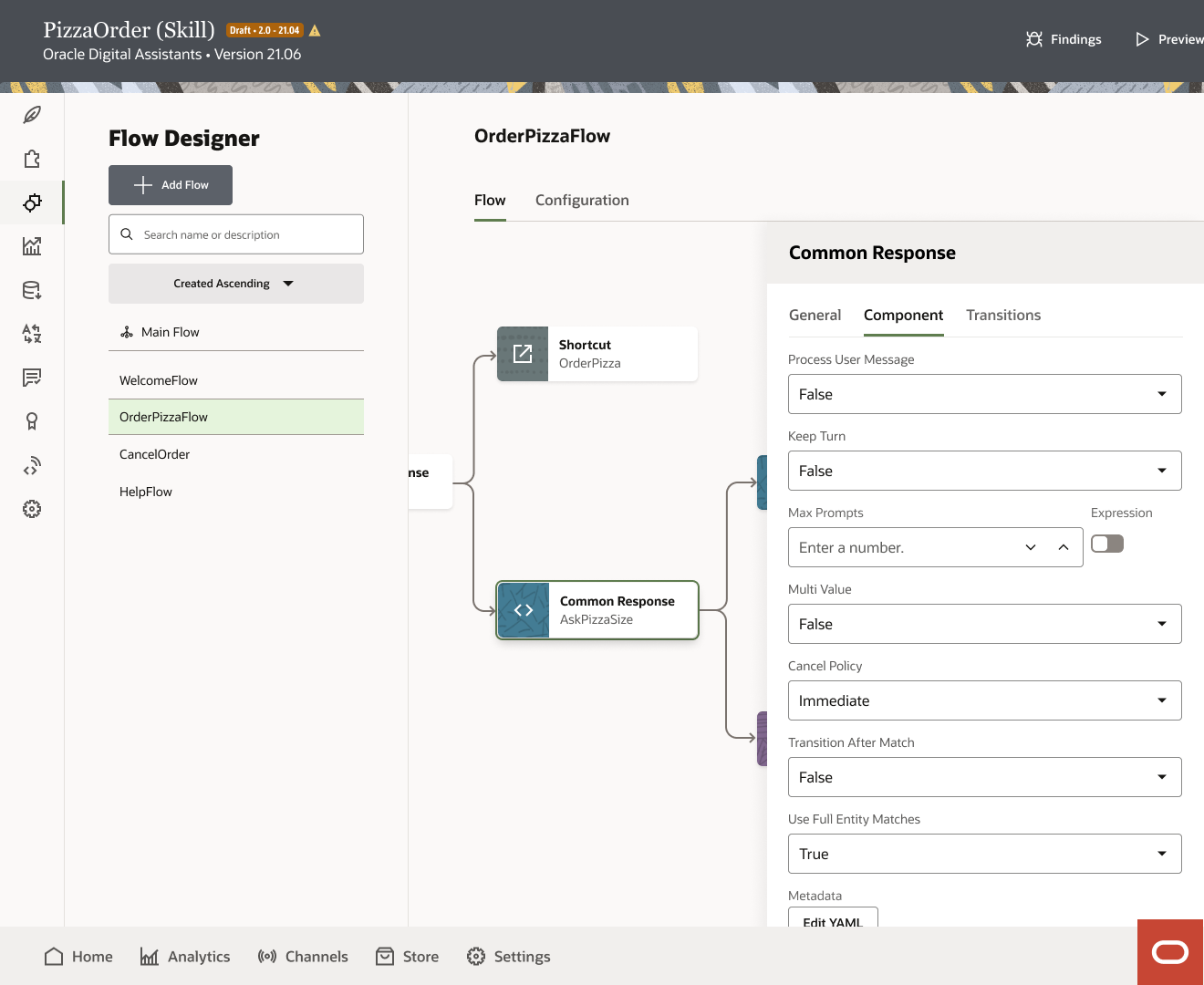
Task: Click the Add Flow button
Action: [x=171, y=185]
